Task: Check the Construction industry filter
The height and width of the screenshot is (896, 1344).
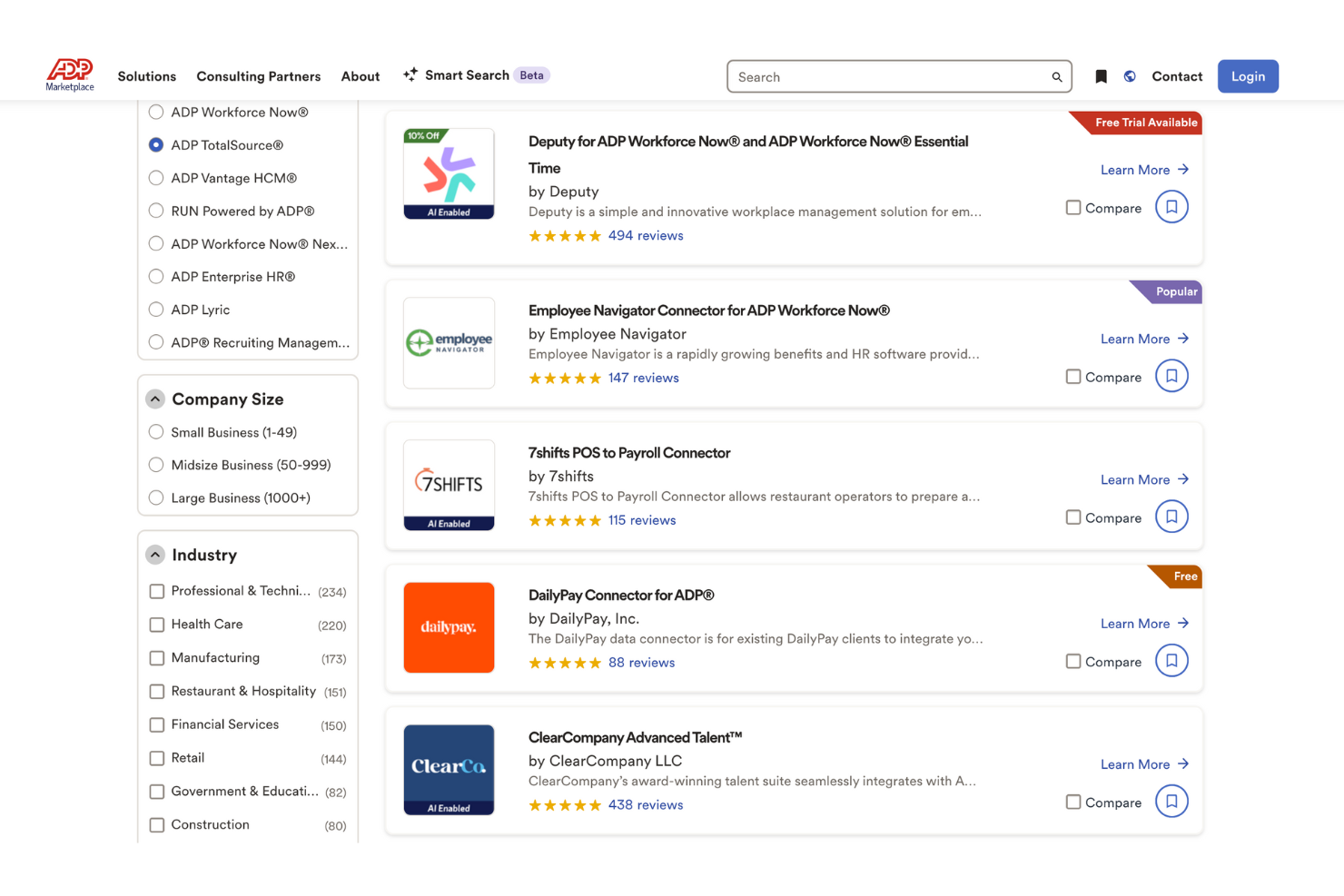Action: pyautogui.click(x=157, y=825)
